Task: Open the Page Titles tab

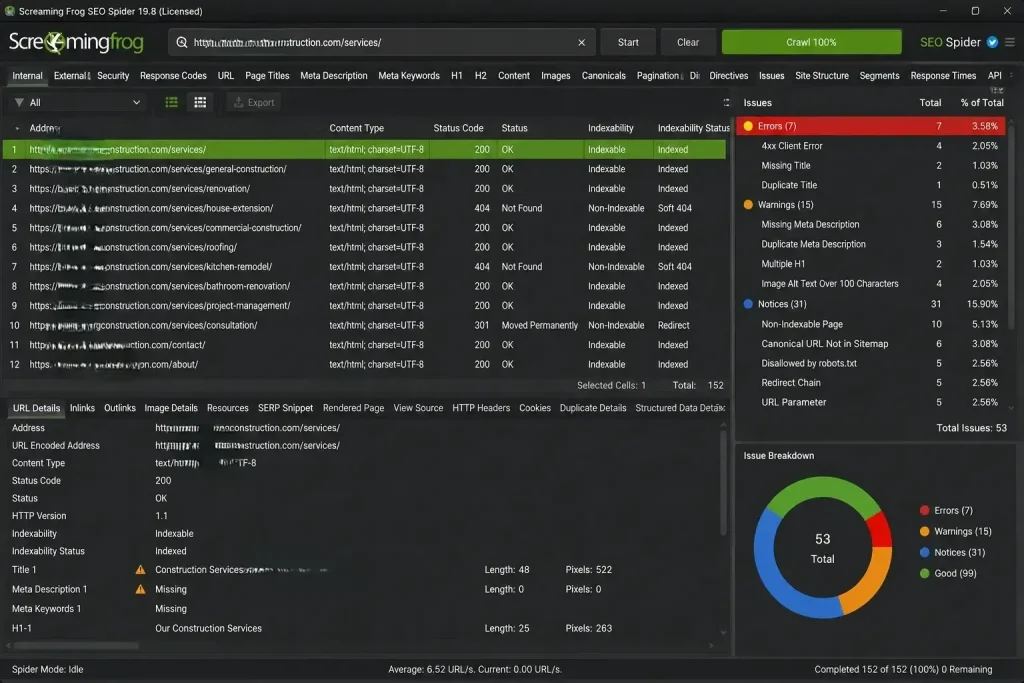Action: pyautogui.click(x=267, y=76)
